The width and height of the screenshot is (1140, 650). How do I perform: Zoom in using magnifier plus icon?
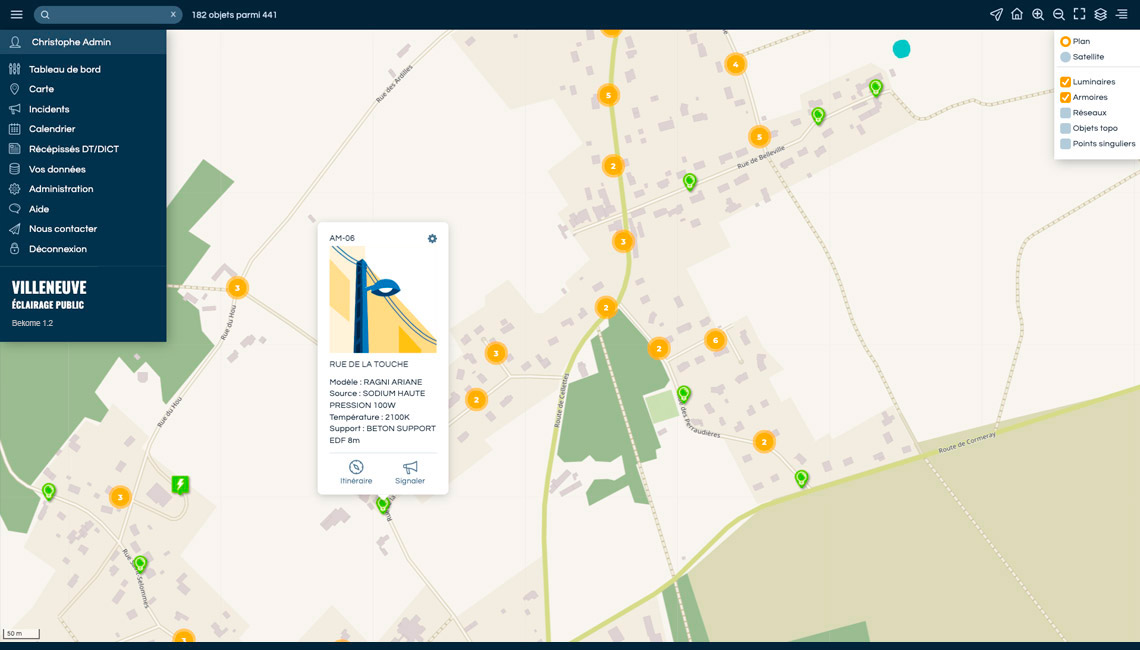pyautogui.click(x=1038, y=15)
